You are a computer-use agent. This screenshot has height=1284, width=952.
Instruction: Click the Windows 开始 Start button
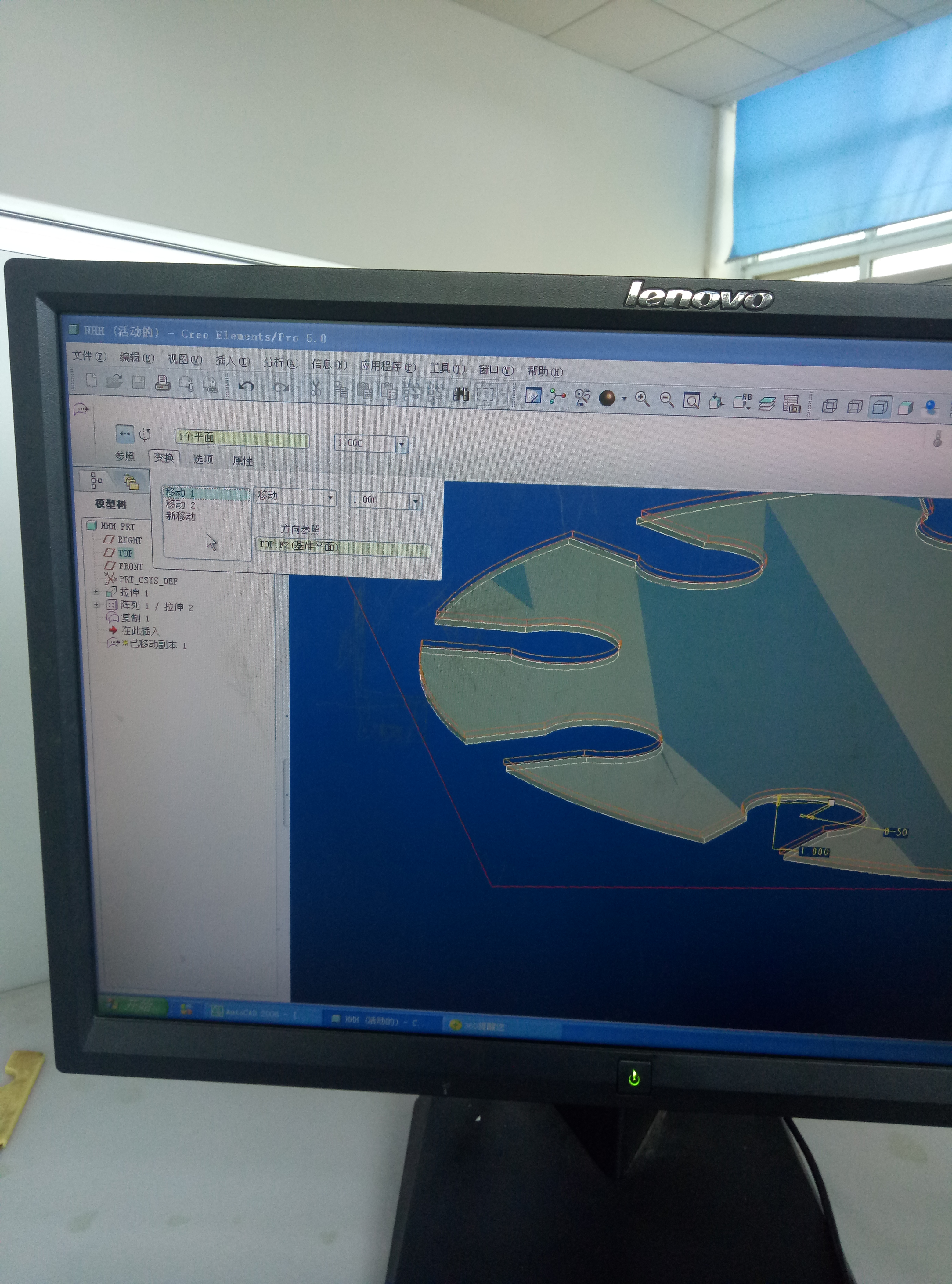point(135,1006)
